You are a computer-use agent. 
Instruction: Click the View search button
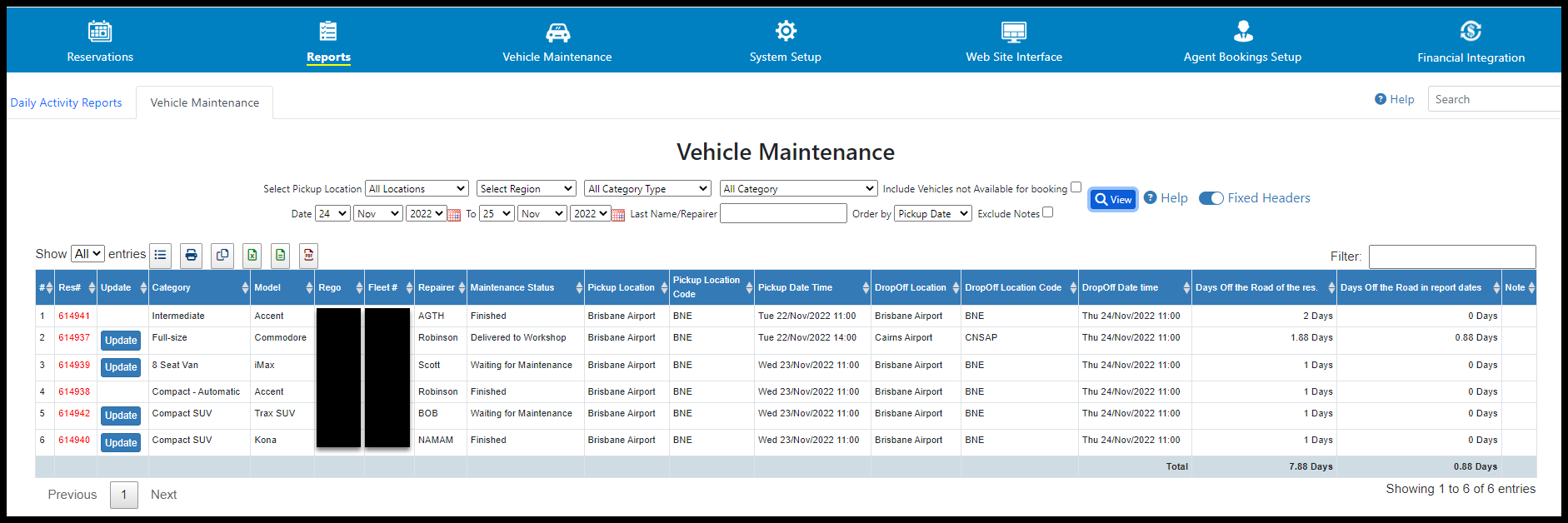point(1113,200)
